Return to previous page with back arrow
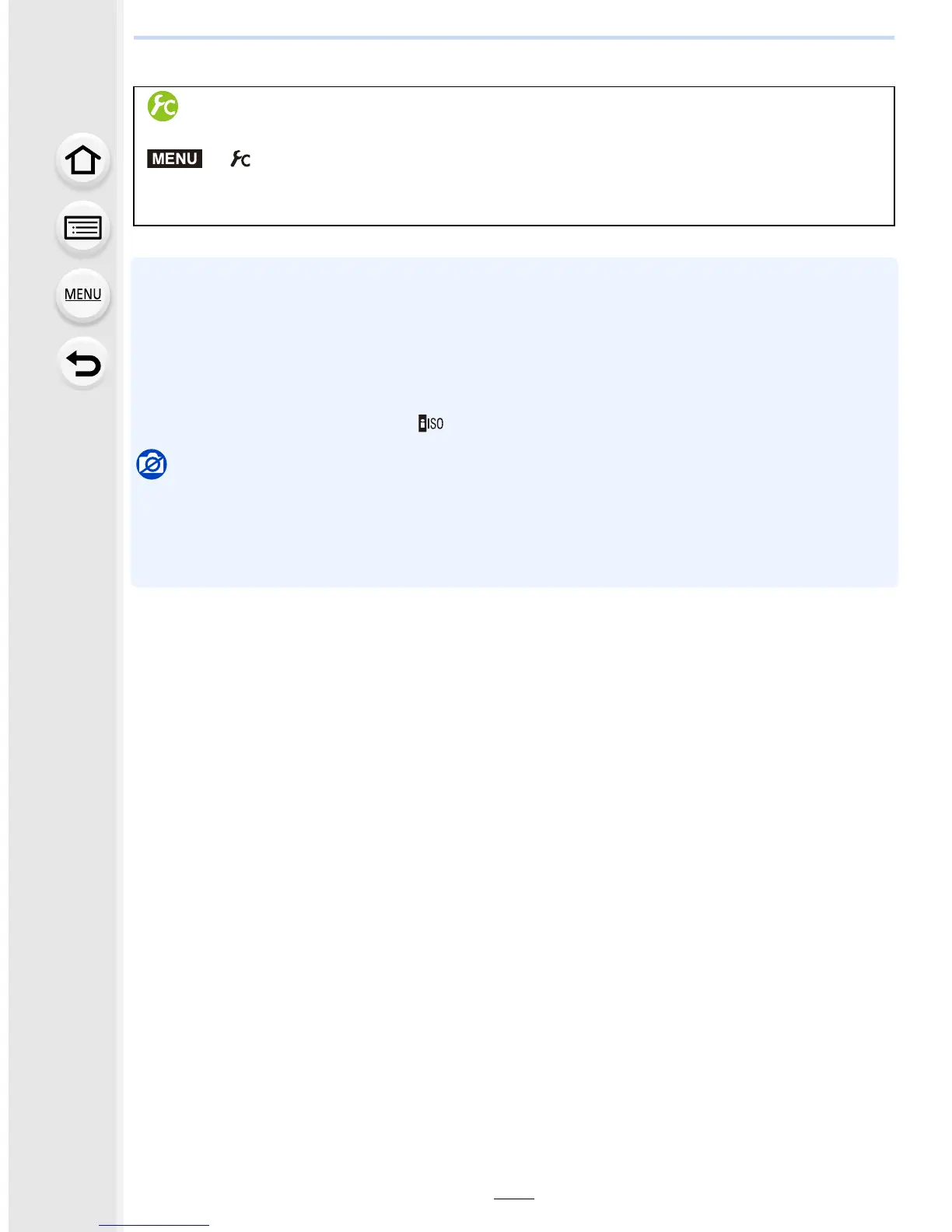This screenshot has width=952, height=1232. pos(82,363)
